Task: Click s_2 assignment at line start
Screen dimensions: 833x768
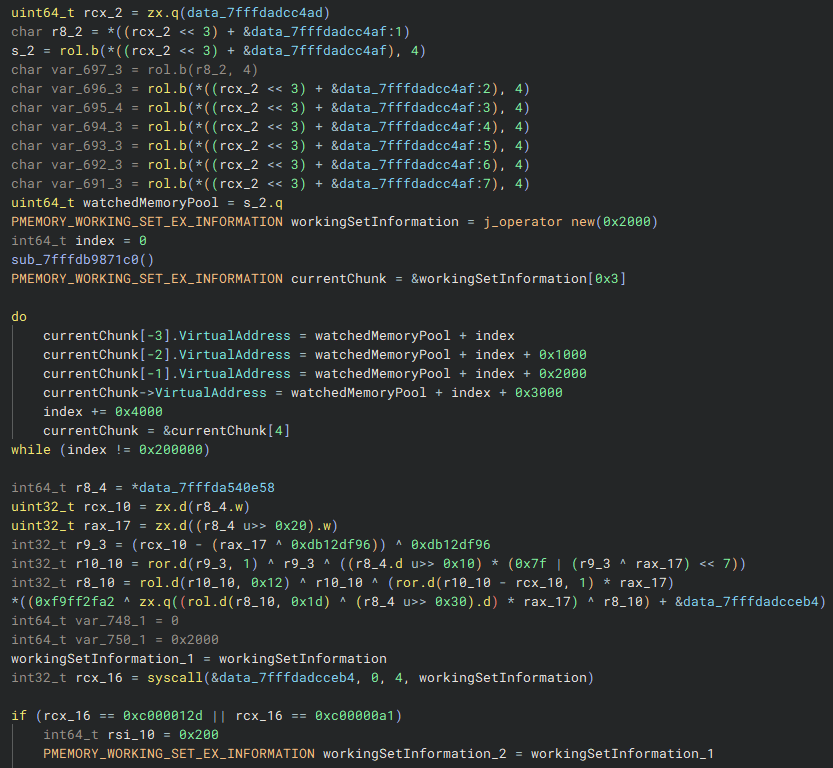Action: tap(23, 50)
